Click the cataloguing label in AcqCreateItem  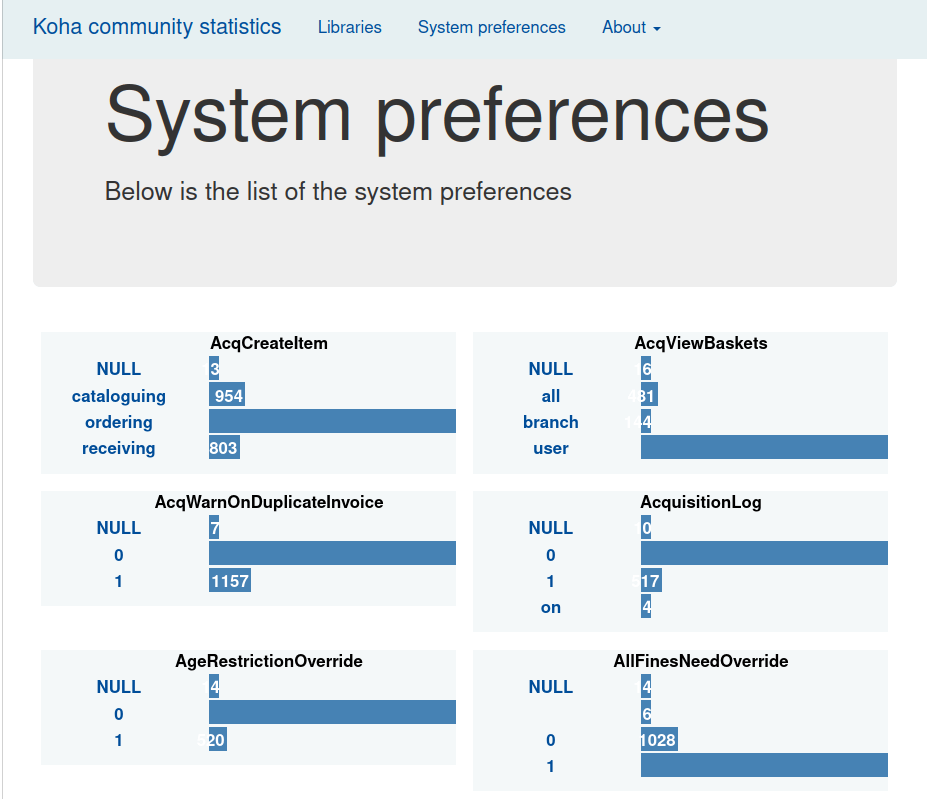[x=119, y=396]
